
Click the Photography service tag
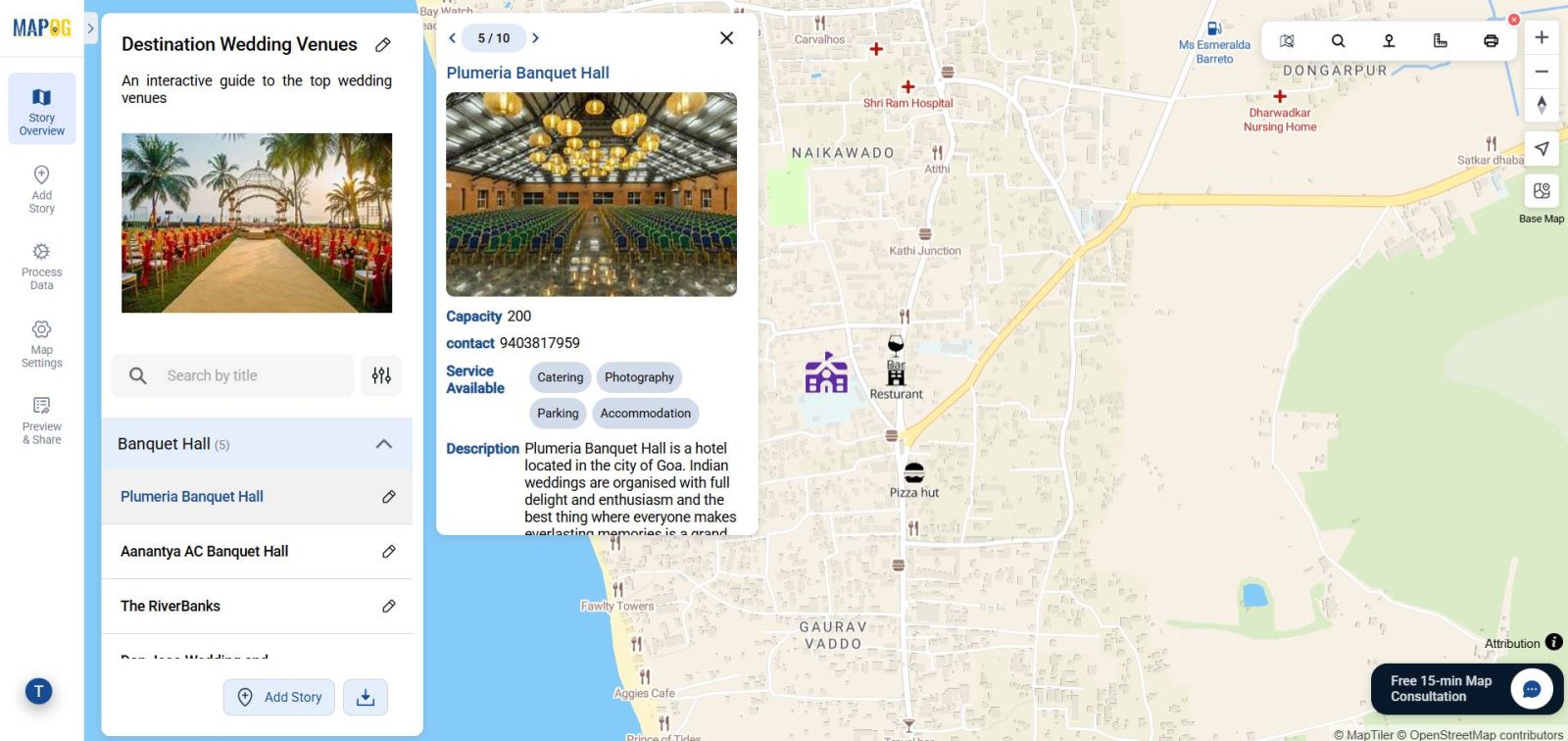pyautogui.click(x=639, y=377)
